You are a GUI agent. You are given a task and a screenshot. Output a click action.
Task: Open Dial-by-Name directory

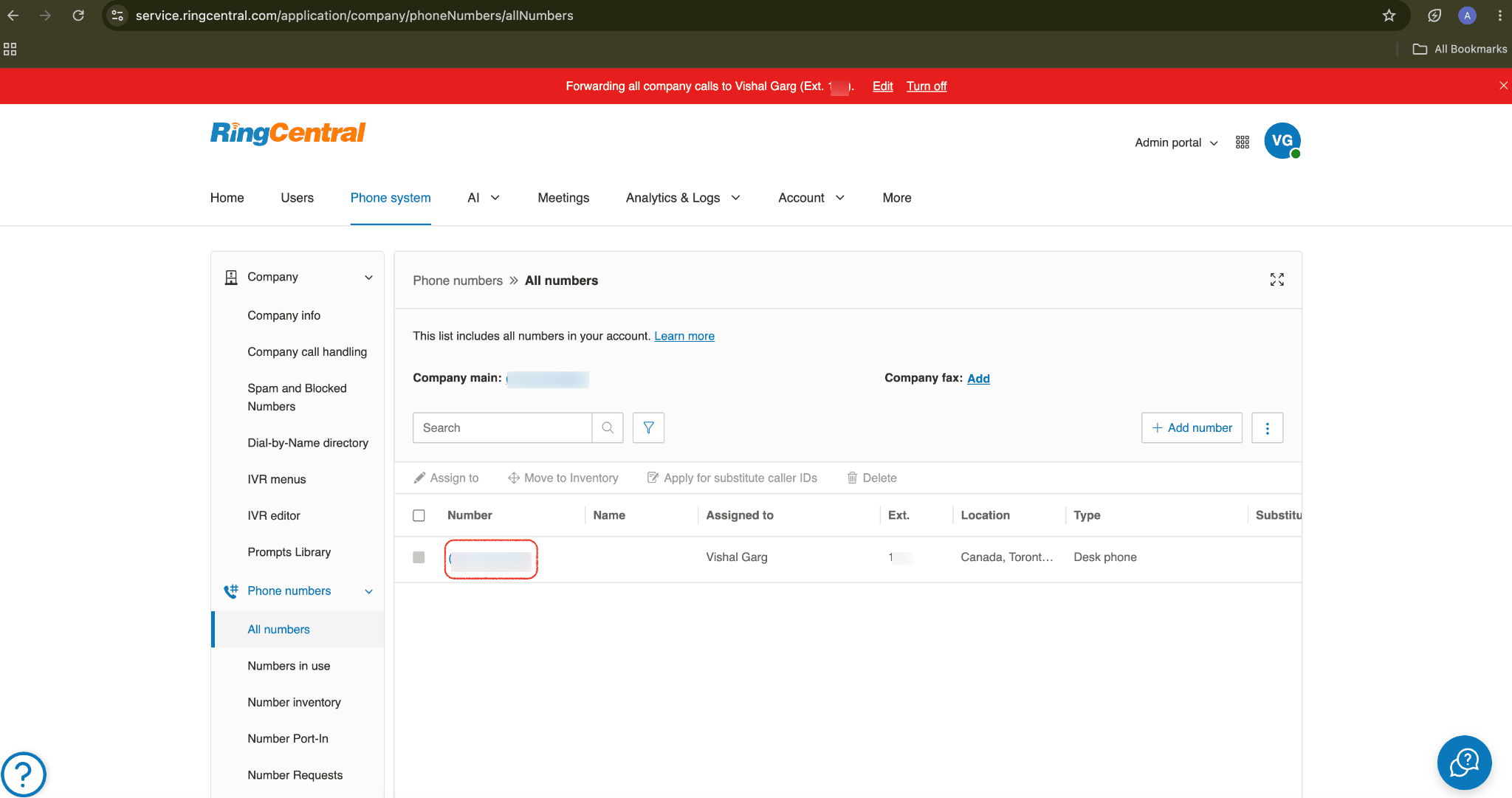[308, 443]
